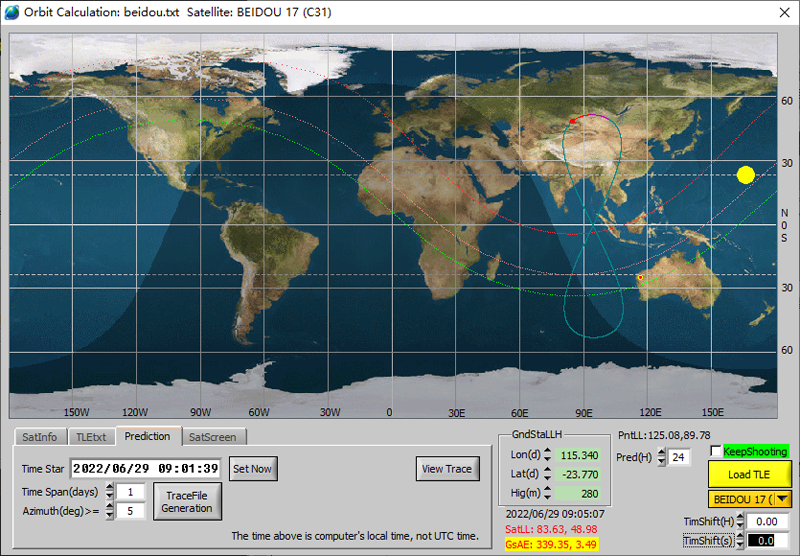This screenshot has width=800, height=556.
Task: Switch to the SatInfo tab
Action: coord(40,437)
